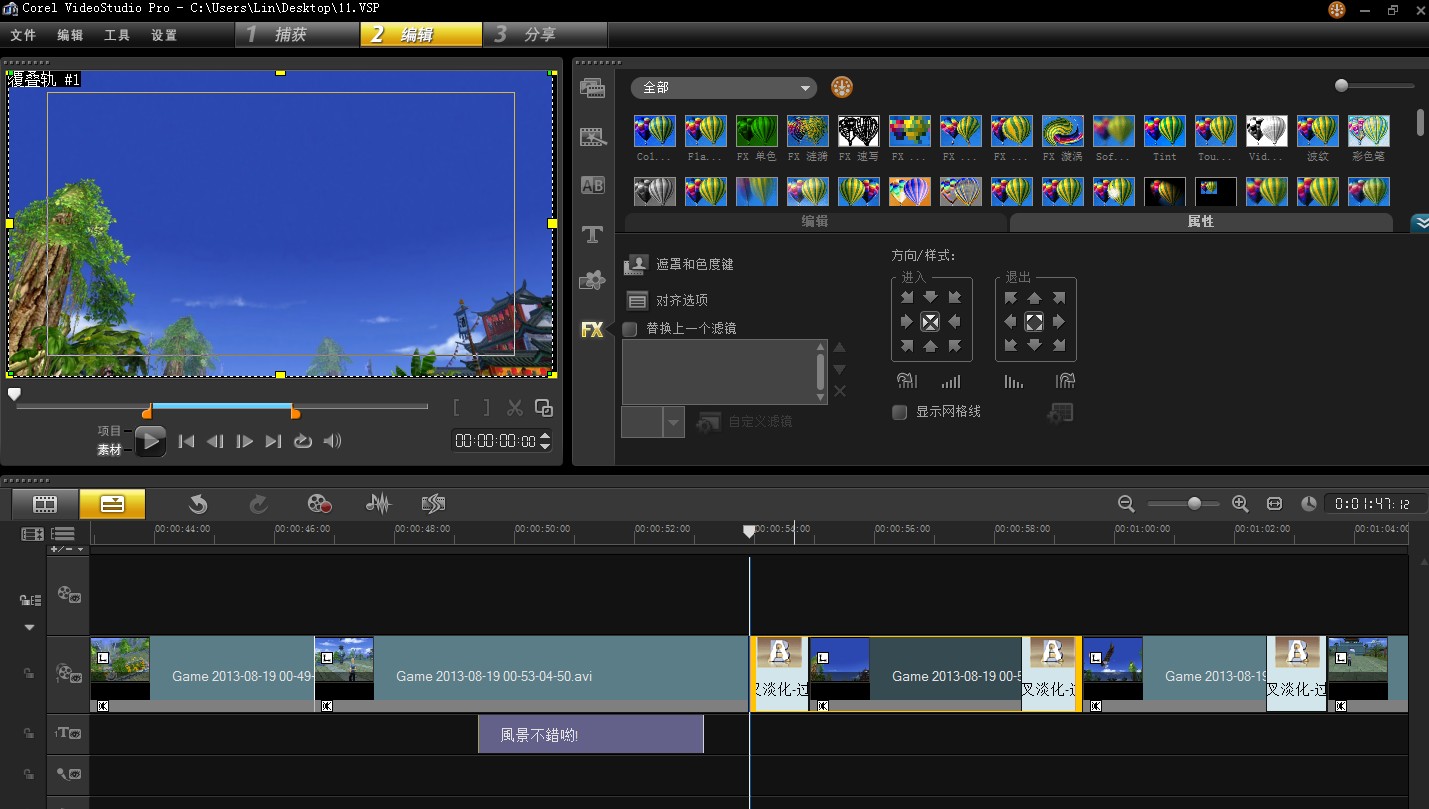Switch to storyboard view
The image size is (1429, 809).
45,504
